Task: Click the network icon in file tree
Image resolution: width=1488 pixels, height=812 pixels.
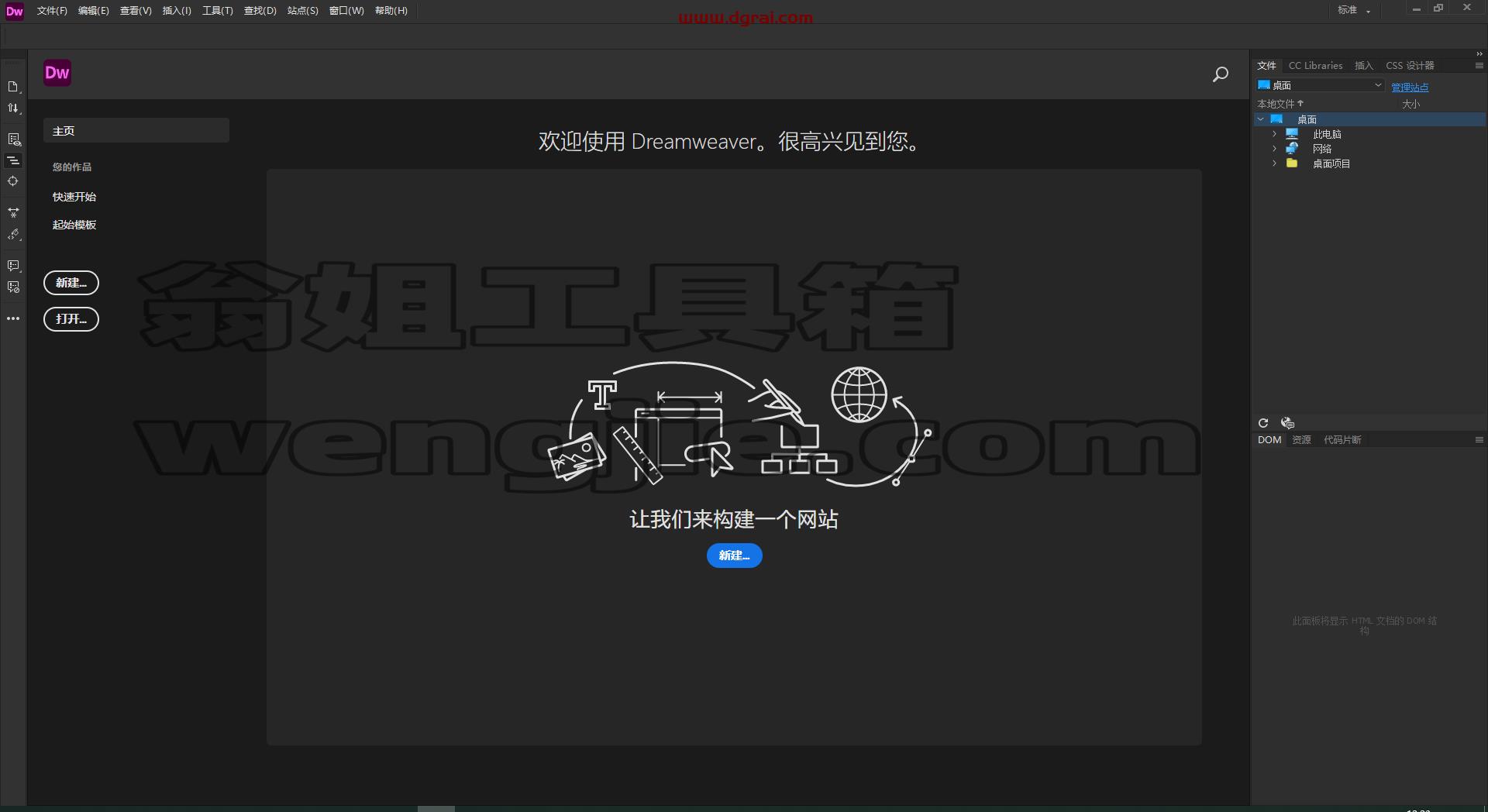Action: tap(1292, 149)
